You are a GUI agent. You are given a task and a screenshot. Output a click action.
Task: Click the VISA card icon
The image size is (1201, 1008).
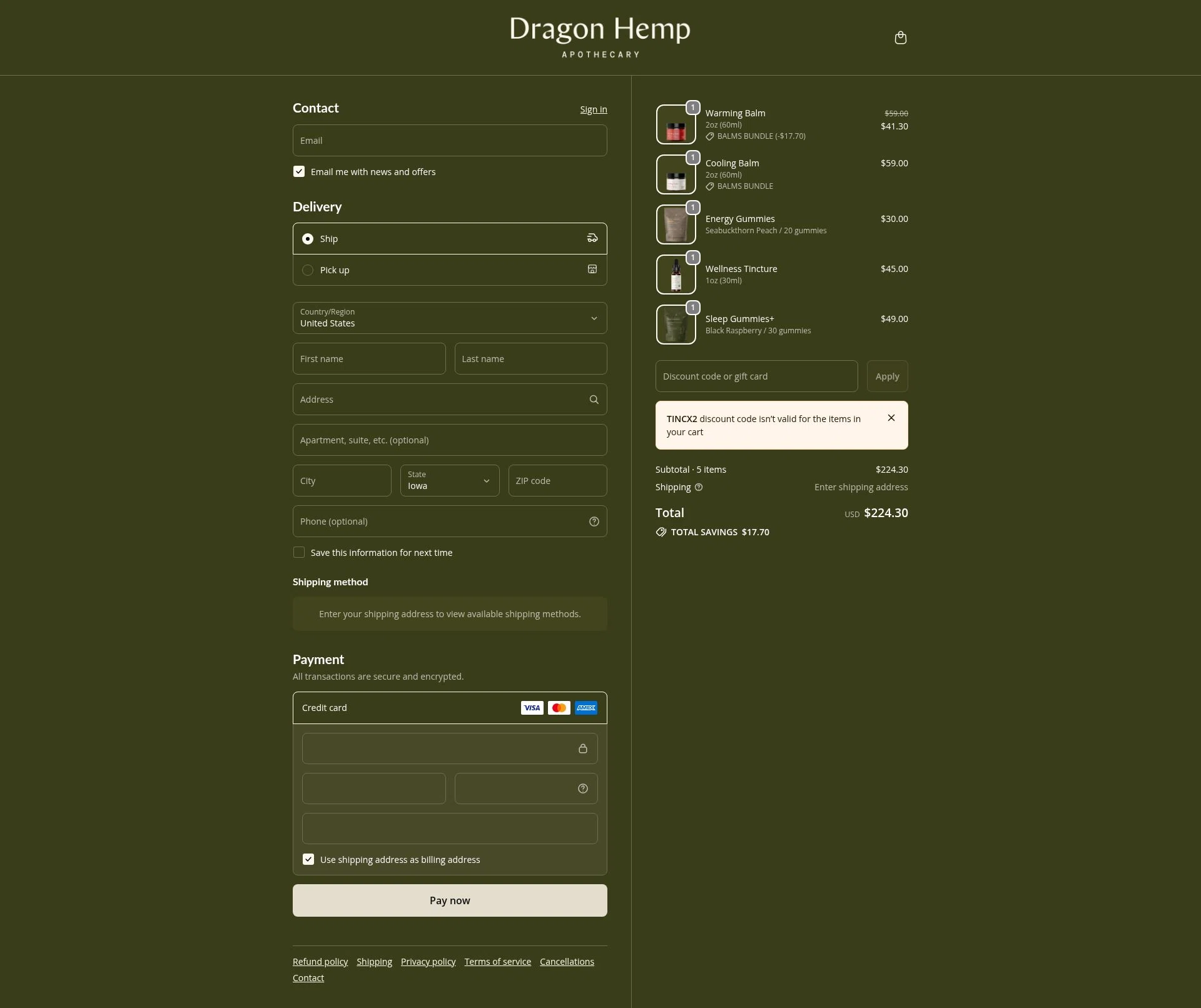pyautogui.click(x=531, y=708)
